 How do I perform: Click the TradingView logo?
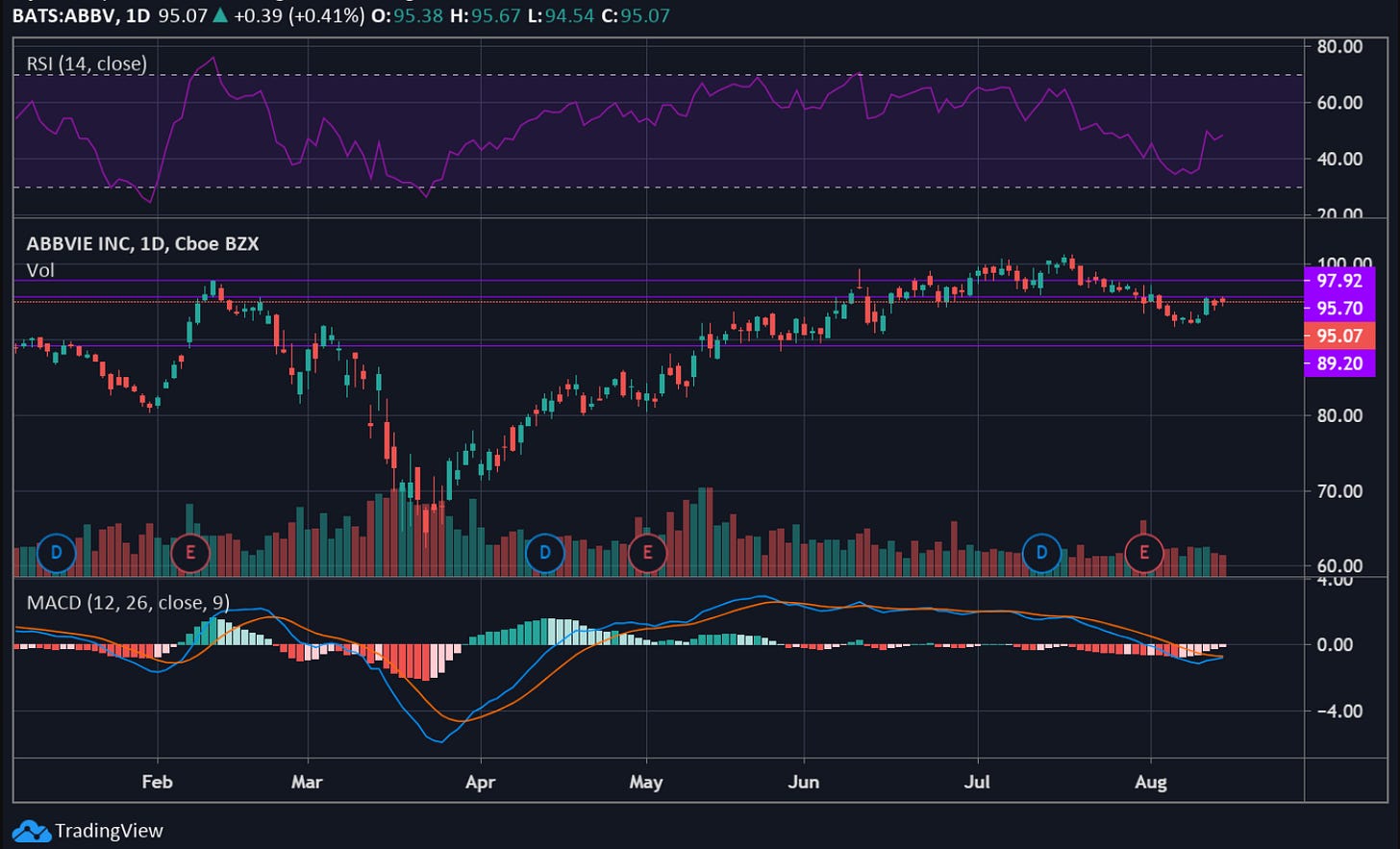coord(87,831)
